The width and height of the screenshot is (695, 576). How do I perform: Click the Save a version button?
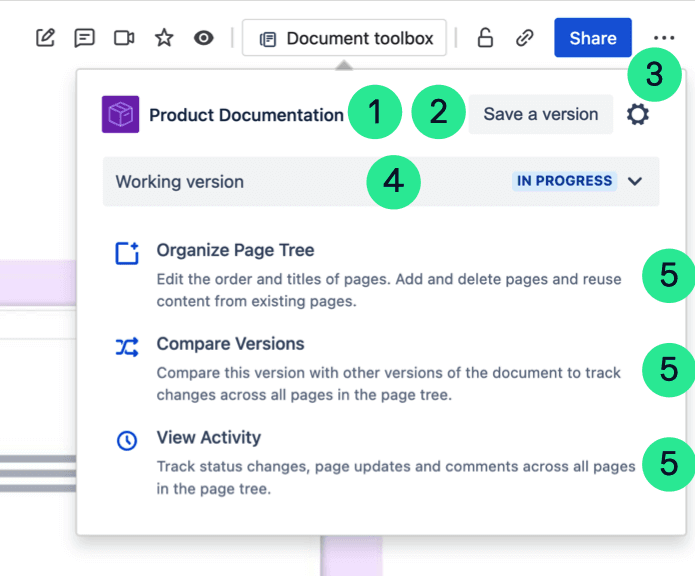pyautogui.click(x=540, y=114)
